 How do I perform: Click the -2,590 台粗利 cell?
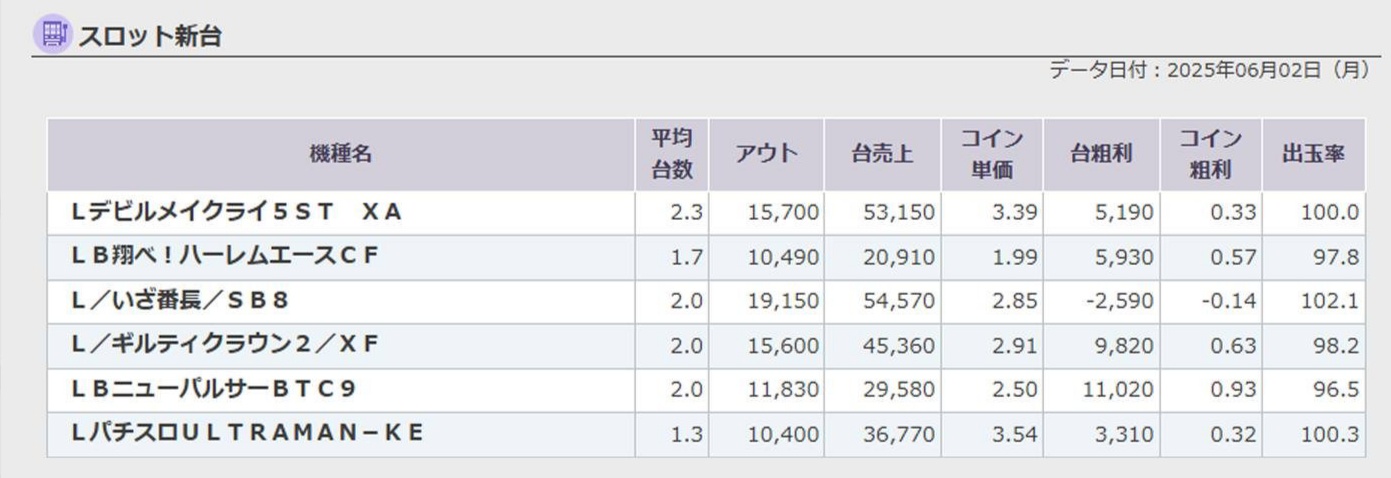[1120, 301]
